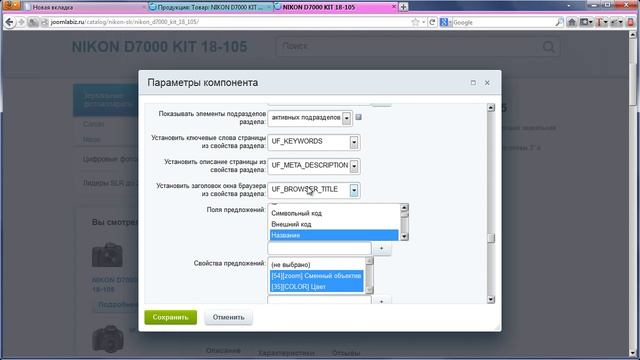
Task: Click Поля предложений list scroll down arrow
Action: [x=404, y=236]
